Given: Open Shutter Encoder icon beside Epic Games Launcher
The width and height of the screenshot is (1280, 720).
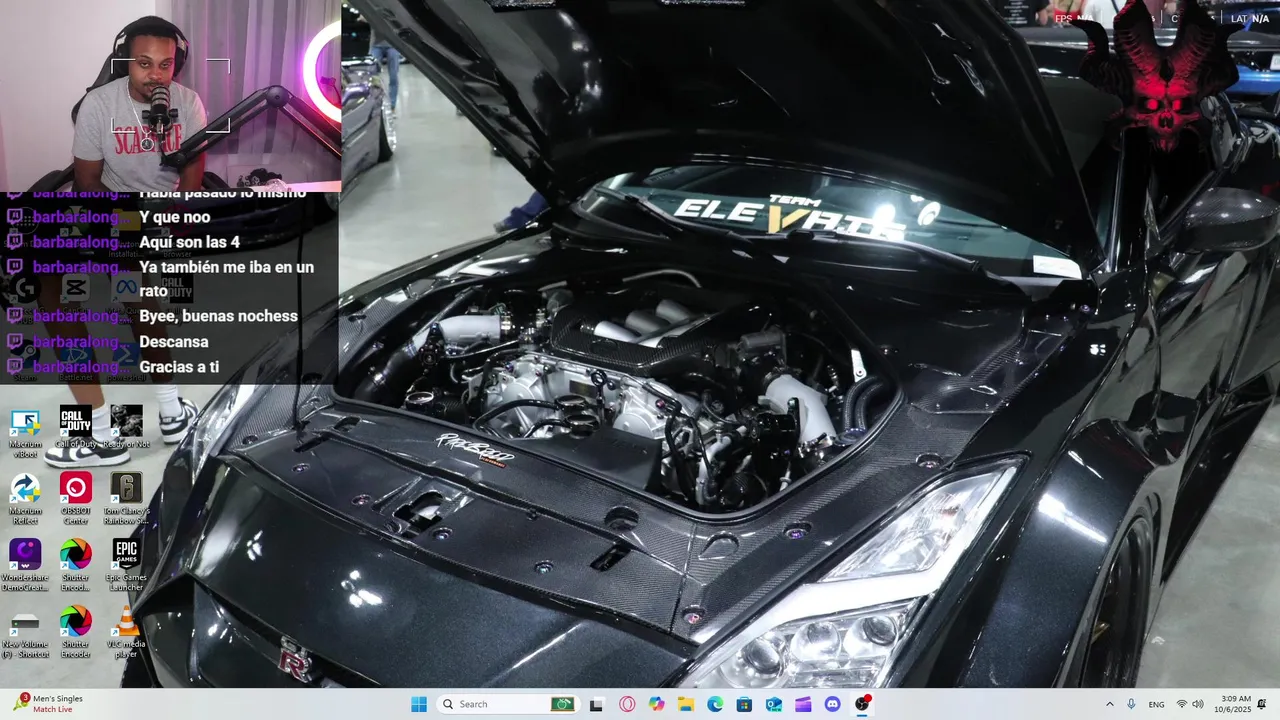Looking at the screenshot, I should pos(75,565).
